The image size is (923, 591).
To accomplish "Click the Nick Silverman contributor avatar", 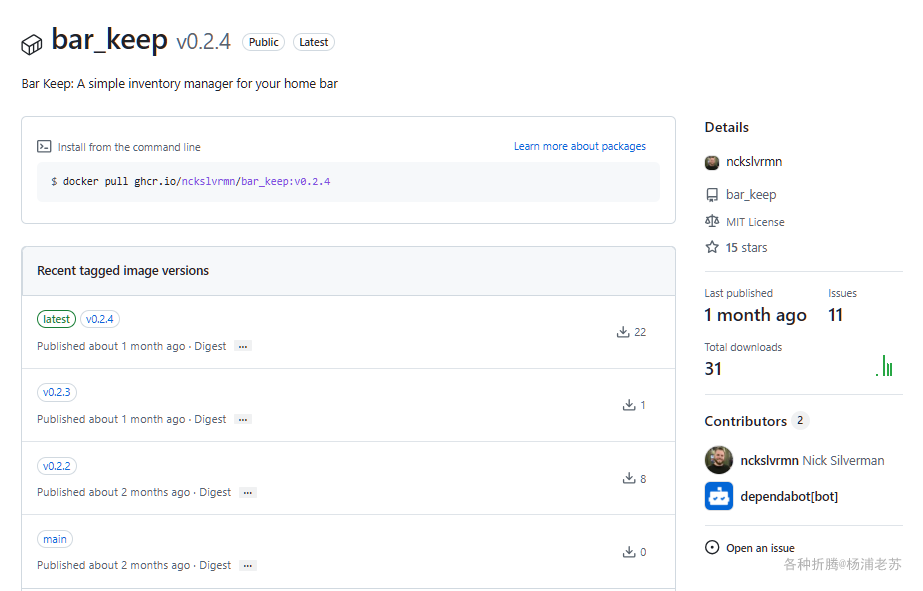I will point(719,460).
